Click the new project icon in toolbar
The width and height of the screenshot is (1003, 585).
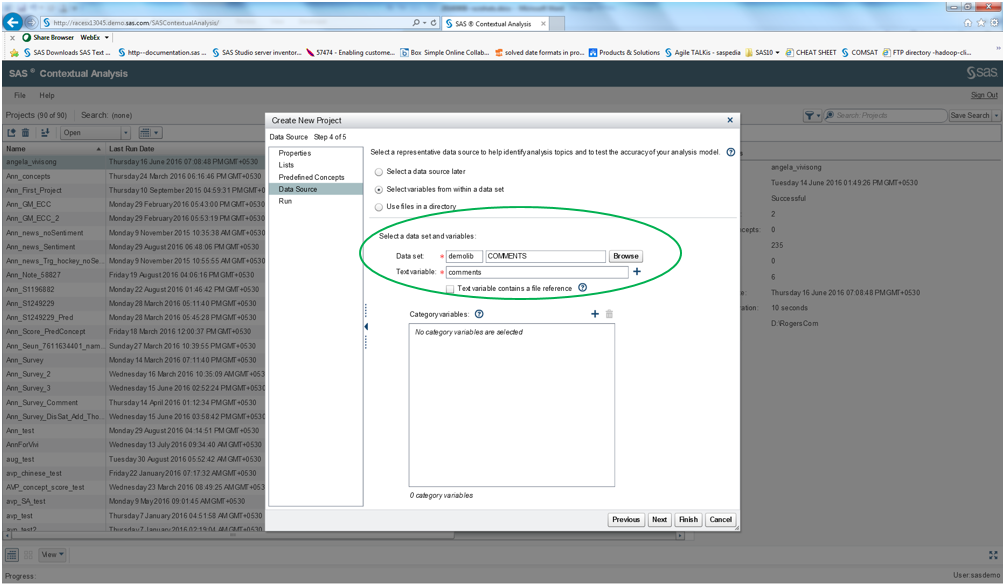[12, 132]
